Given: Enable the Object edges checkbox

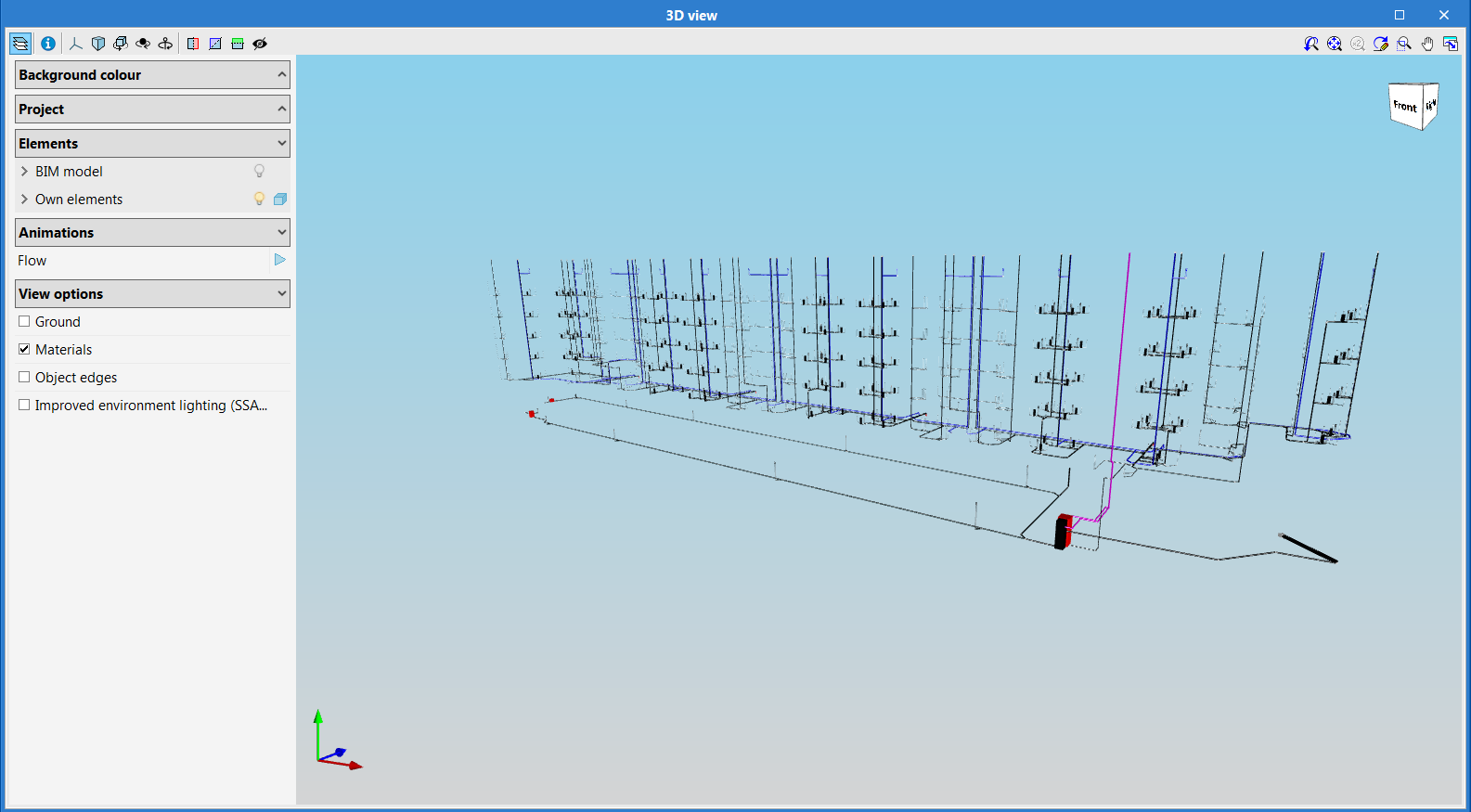Looking at the screenshot, I should click(25, 378).
